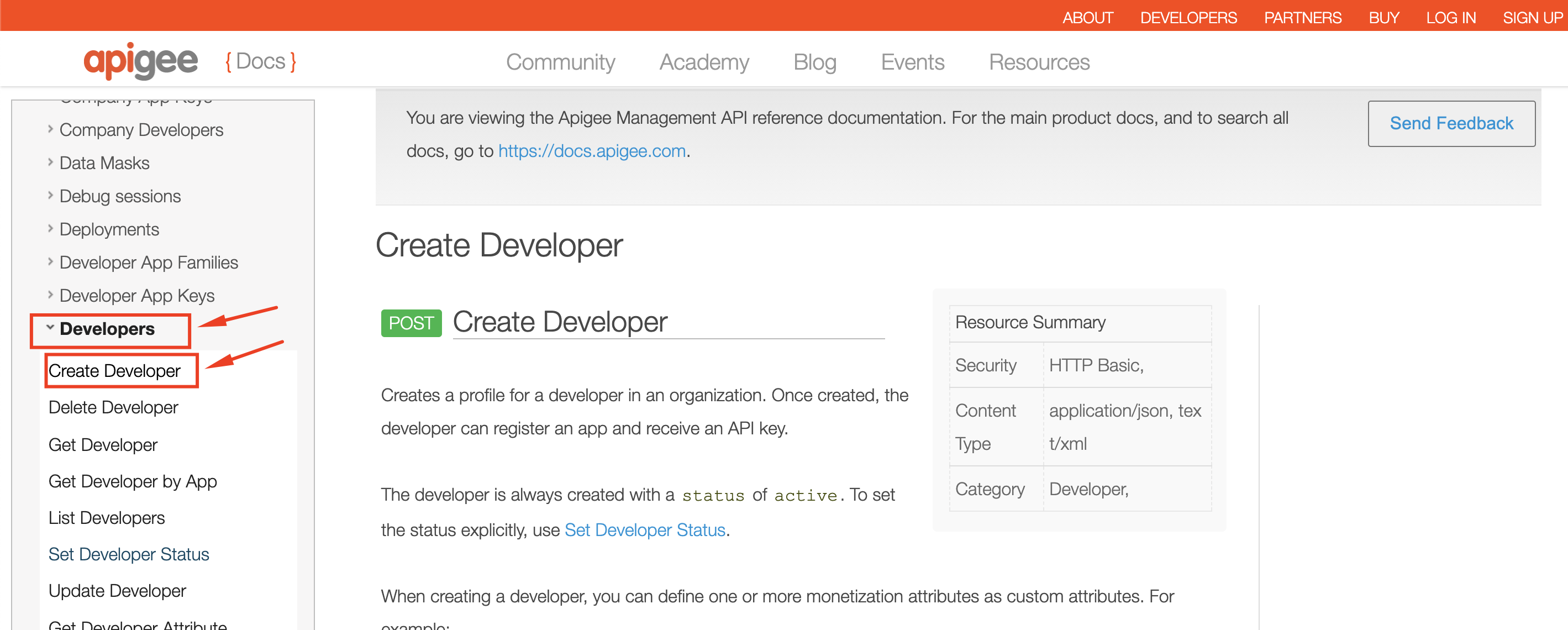Click the Category row label

tap(990, 490)
